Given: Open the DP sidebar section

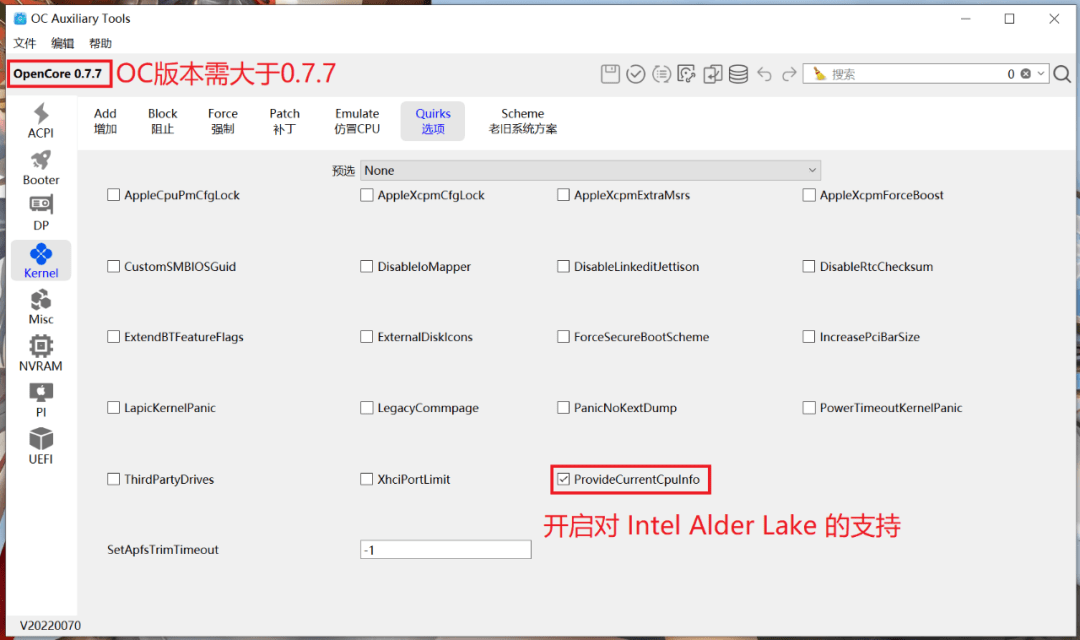Looking at the screenshot, I should 41,214.
